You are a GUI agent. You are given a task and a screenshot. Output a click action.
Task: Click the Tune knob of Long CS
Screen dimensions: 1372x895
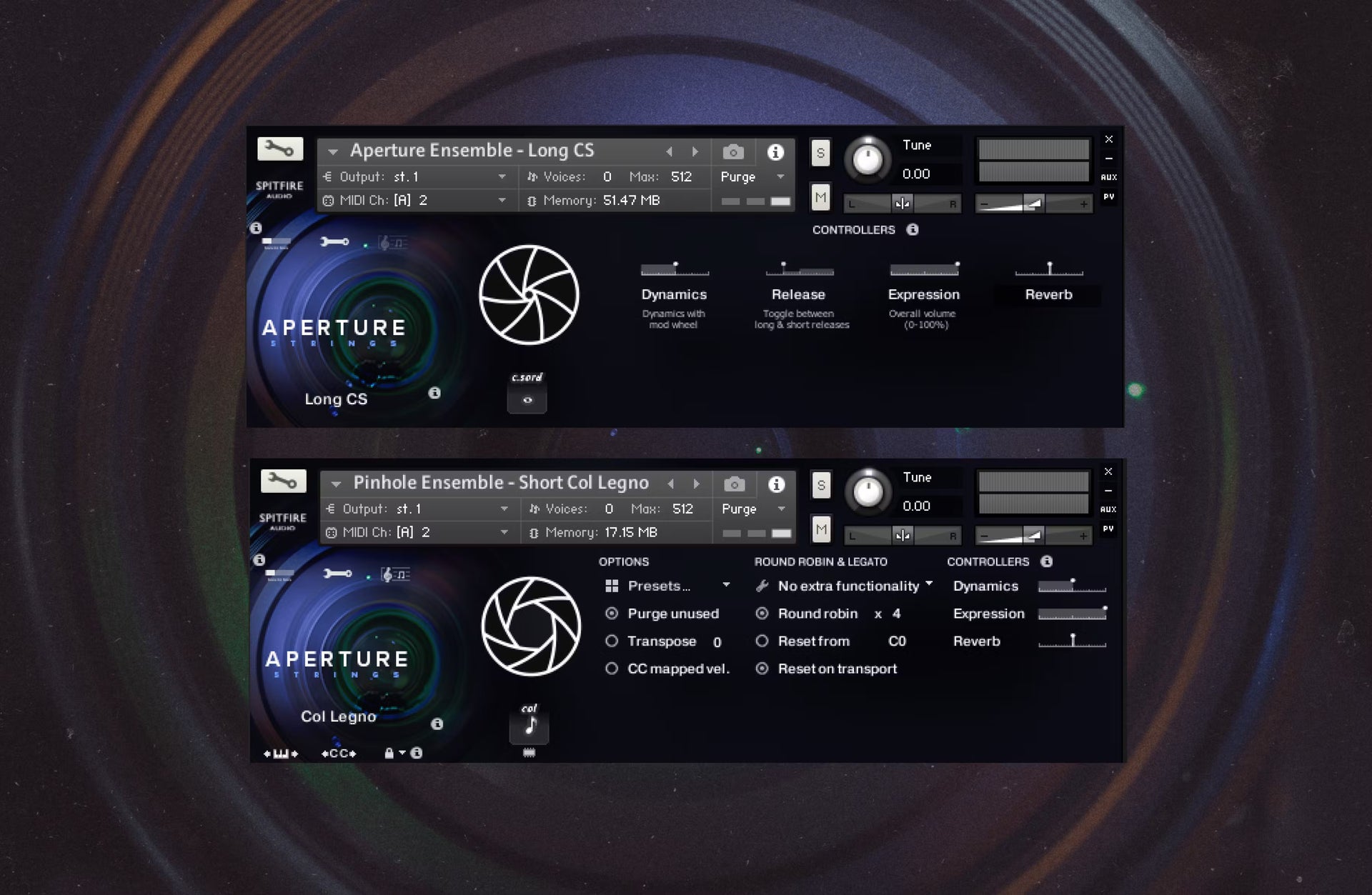868,160
